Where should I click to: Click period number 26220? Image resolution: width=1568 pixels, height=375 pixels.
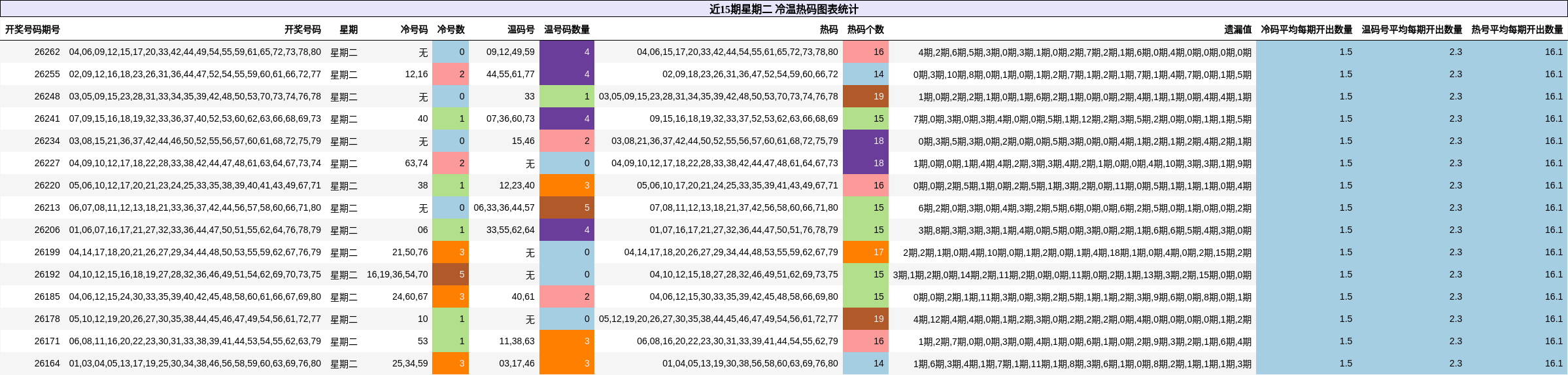click(x=47, y=185)
